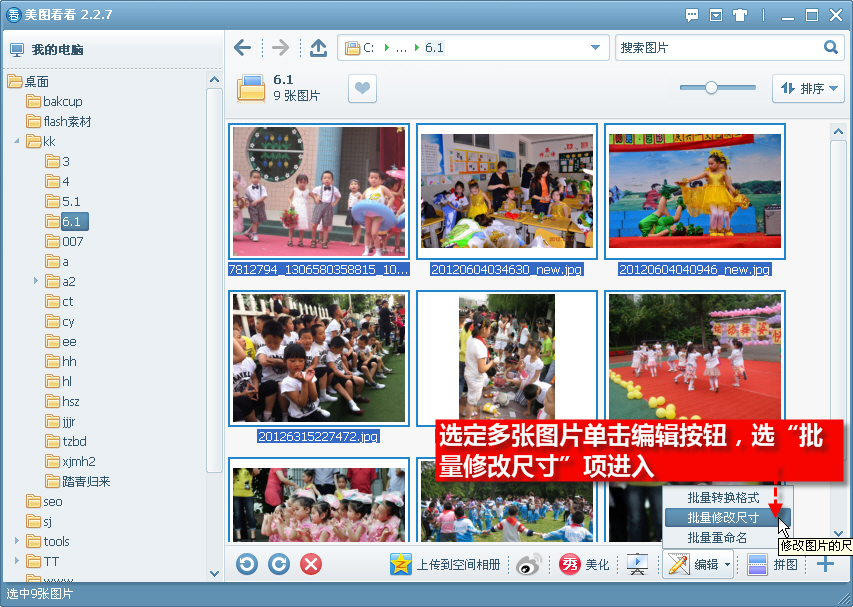This screenshot has height=607, width=853.
Task: Click the search magnifier icon
Action: coord(831,47)
